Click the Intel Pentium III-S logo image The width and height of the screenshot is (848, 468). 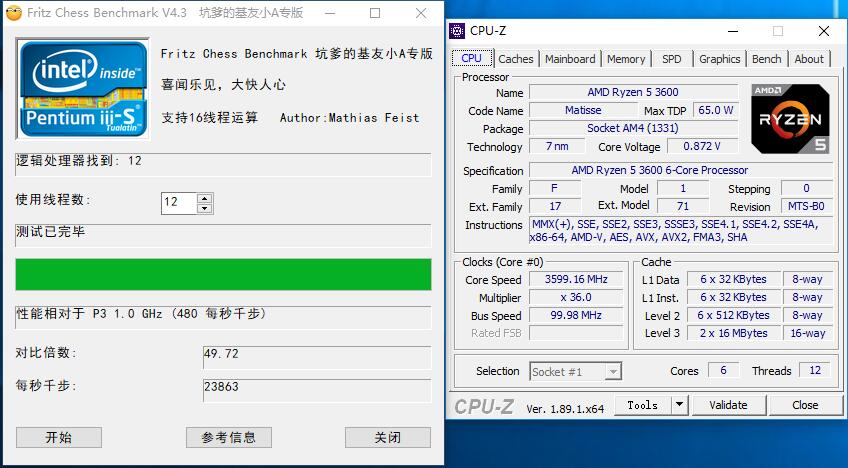[83, 89]
